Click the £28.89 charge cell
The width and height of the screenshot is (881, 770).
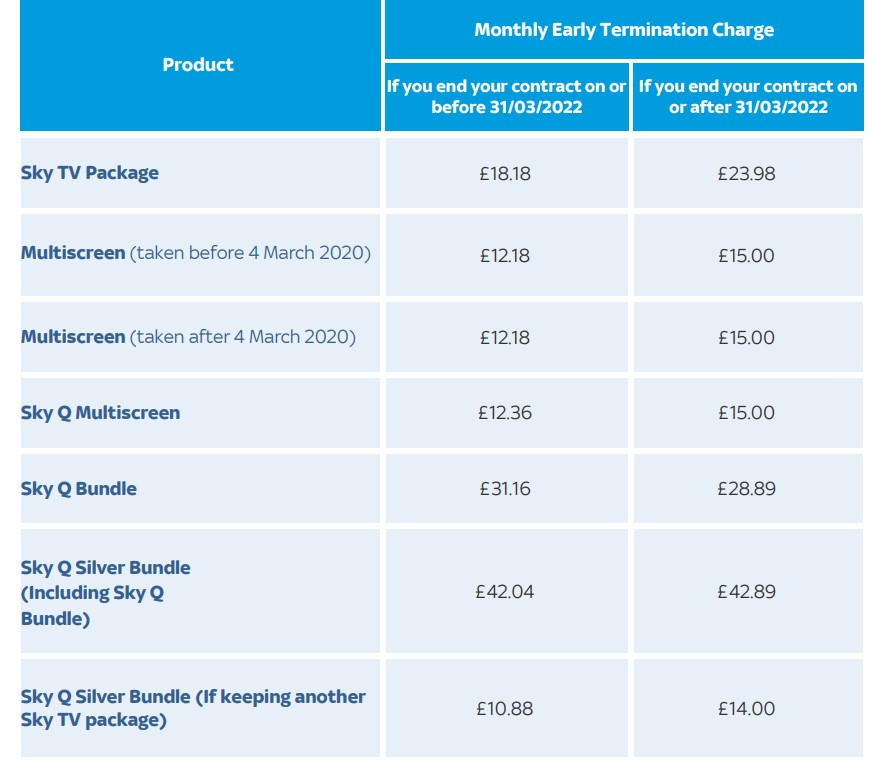coord(746,489)
